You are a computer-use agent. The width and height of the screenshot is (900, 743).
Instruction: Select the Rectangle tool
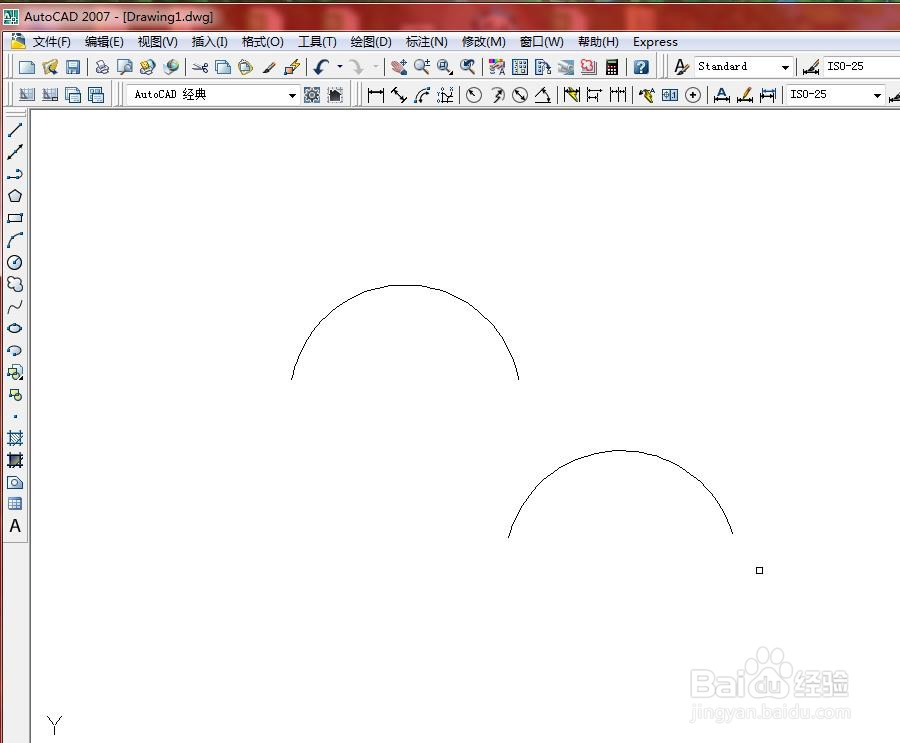click(x=15, y=218)
